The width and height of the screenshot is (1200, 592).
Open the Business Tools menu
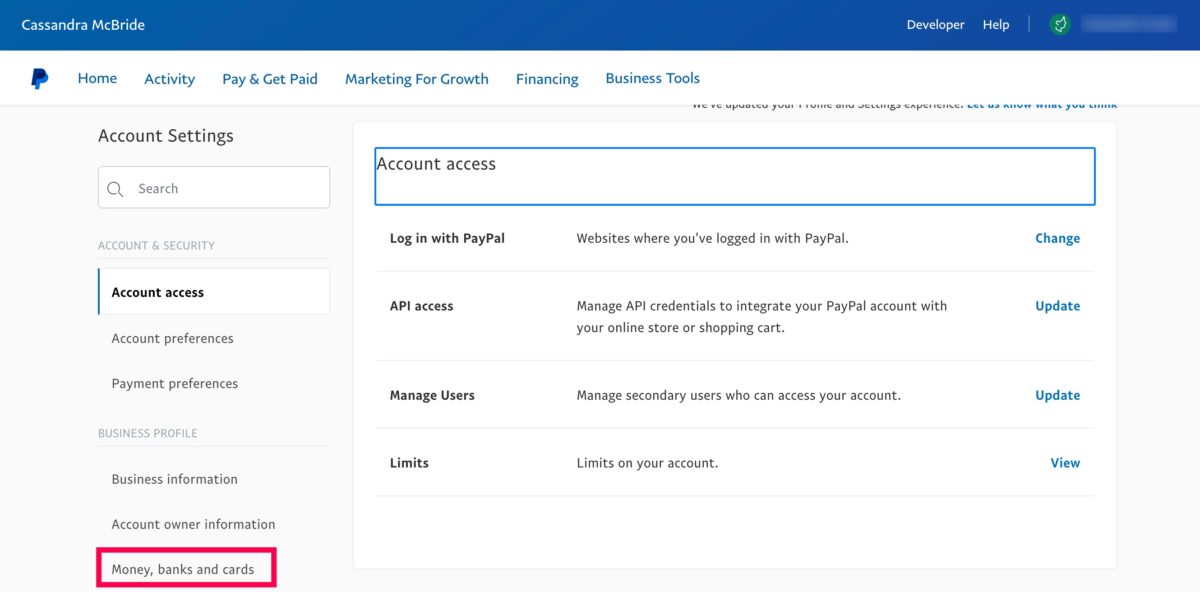point(652,78)
